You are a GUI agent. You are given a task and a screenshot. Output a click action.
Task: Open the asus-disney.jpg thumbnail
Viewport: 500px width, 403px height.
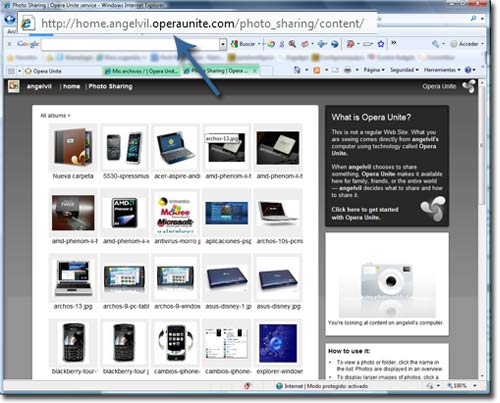(278, 278)
